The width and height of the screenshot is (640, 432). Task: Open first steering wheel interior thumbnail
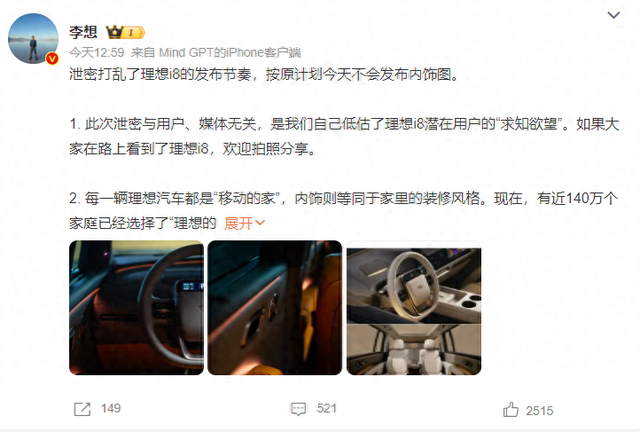(x=136, y=308)
